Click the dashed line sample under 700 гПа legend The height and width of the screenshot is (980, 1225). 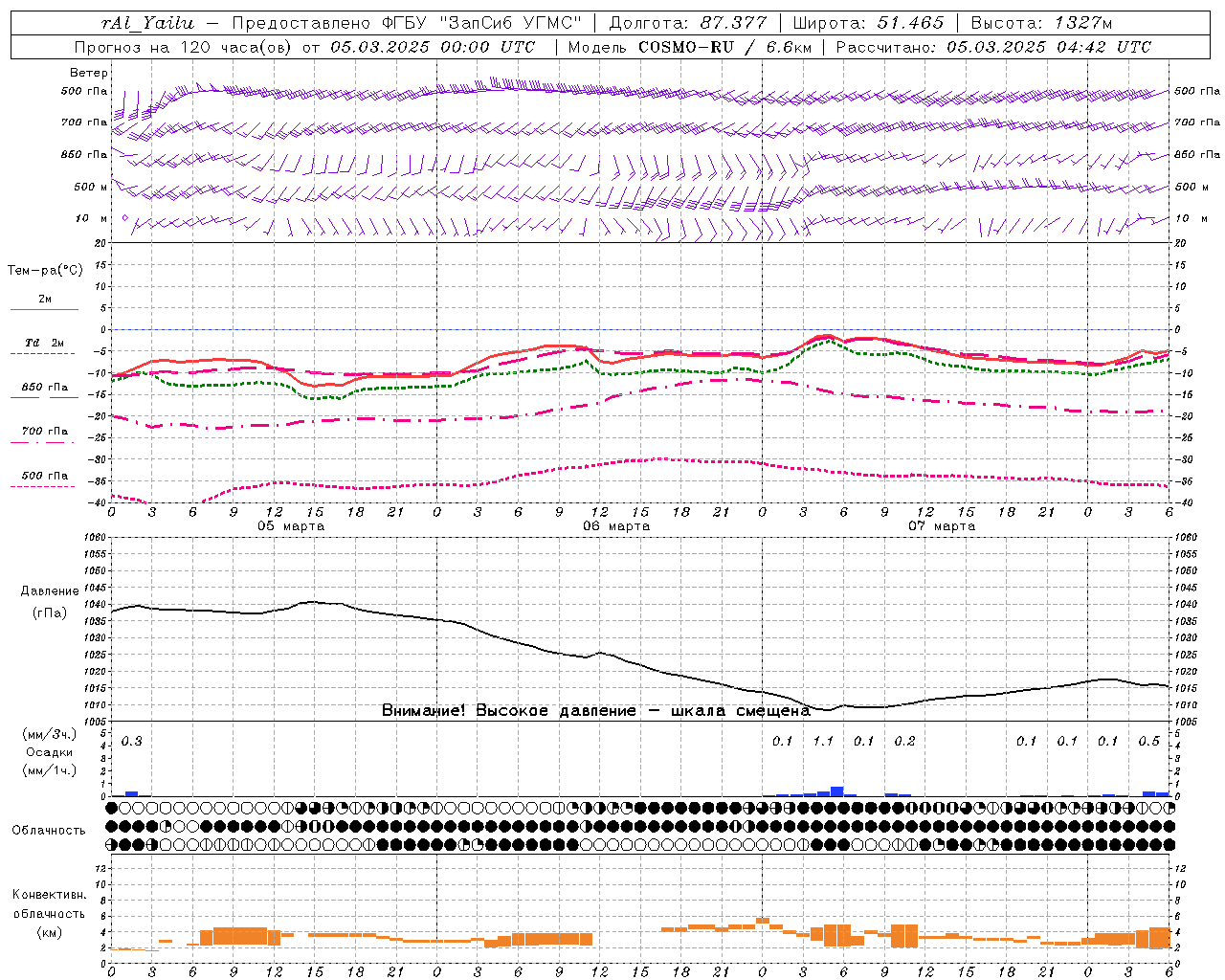(44, 442)
